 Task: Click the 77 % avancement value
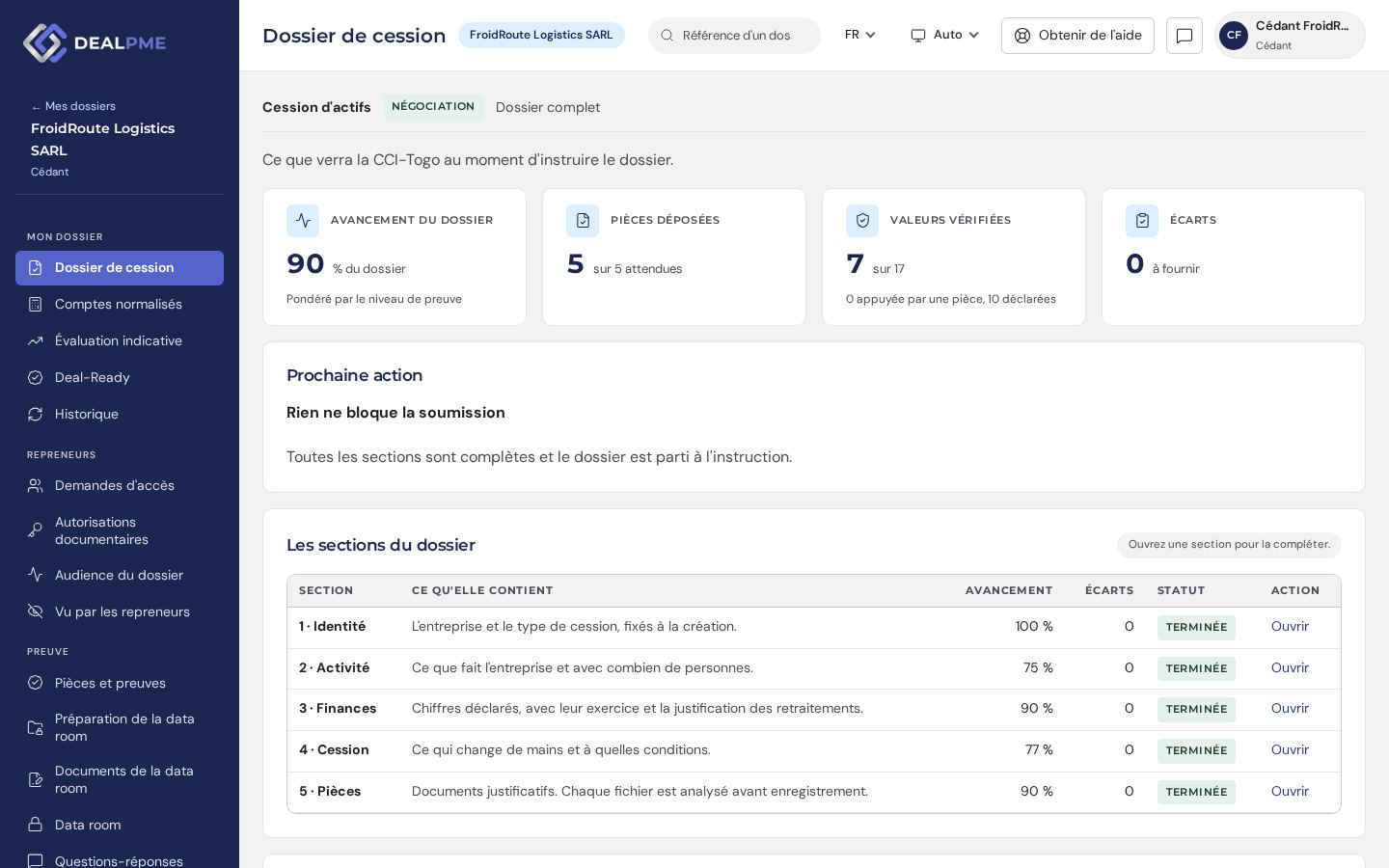[x=1039, y=750]
